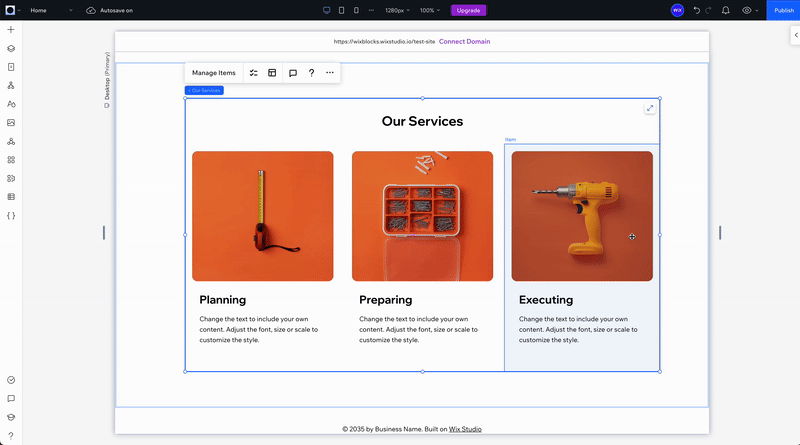The width and height of the screenshot is (800, 445).
Task: Expand the collapsed right inspector panel
Action: coord(795,35)
